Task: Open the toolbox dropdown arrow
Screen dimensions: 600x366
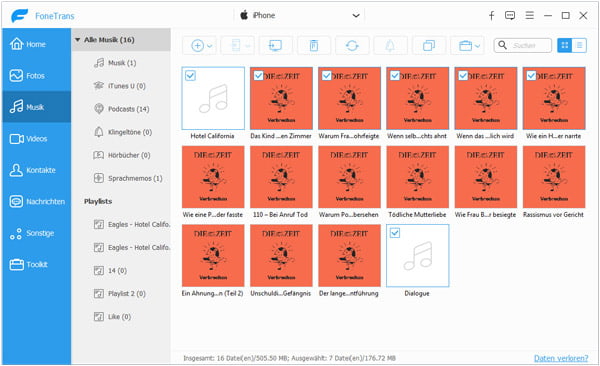Action: pyautogui.click(x=478, y=46)
